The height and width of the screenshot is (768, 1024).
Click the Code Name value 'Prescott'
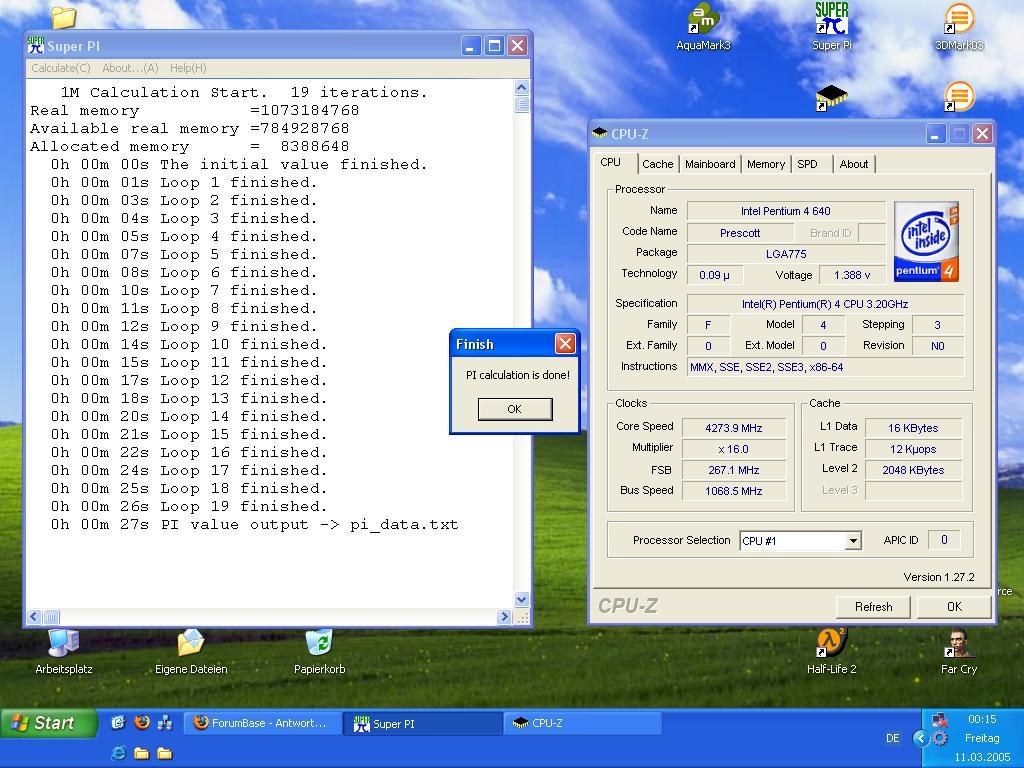[740, 232]
